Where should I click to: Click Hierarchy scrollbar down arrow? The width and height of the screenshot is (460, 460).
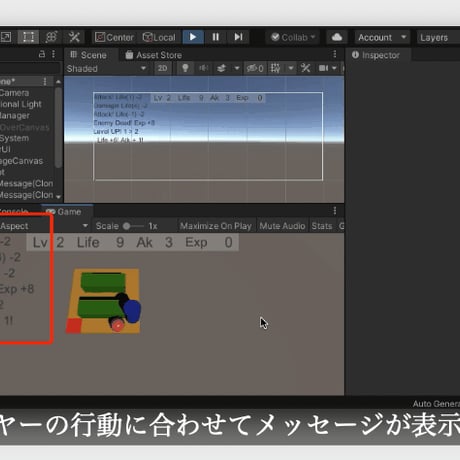[58, 197]
